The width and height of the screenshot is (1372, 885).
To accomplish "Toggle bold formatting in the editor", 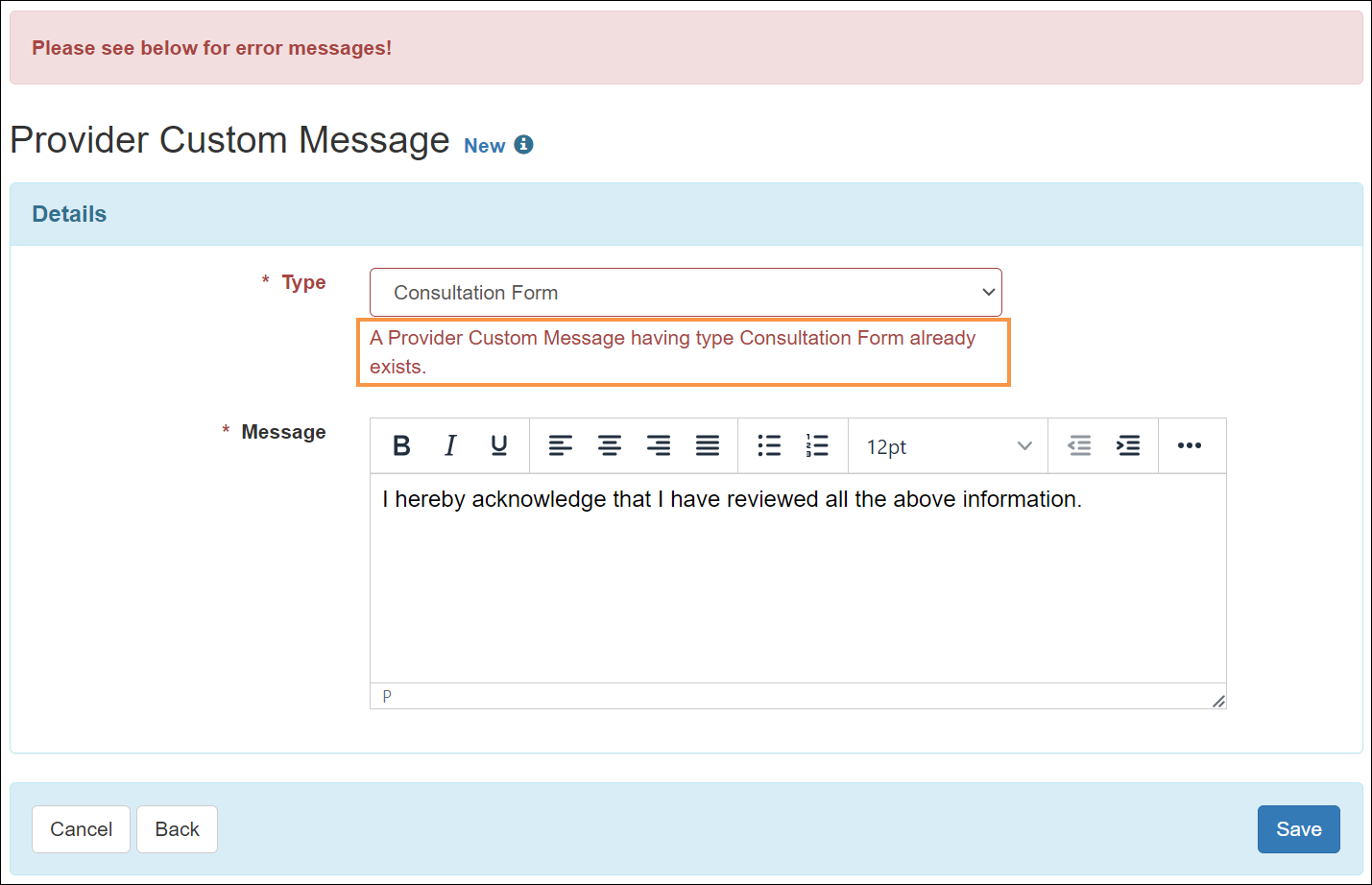I will tap(402, 445).
